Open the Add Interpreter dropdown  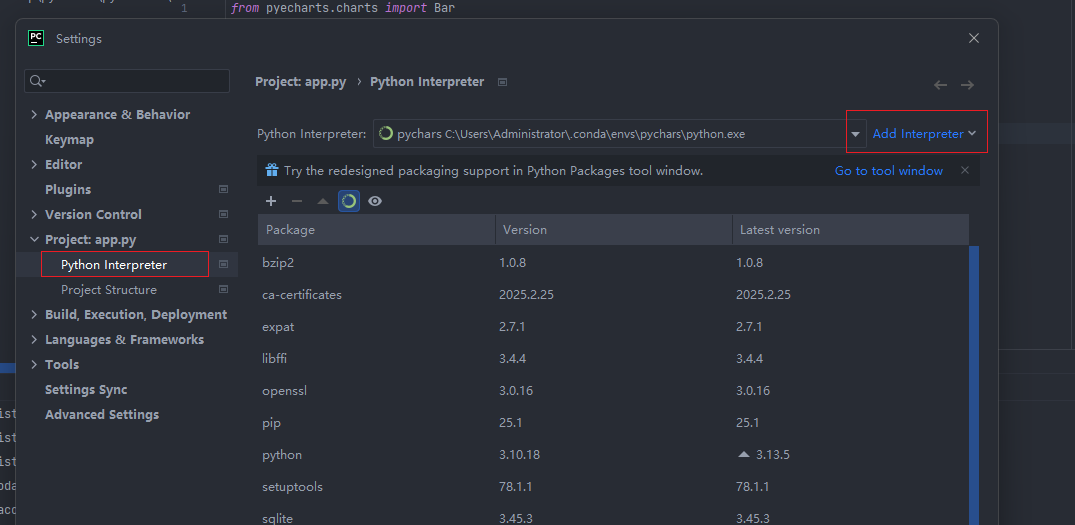point(924,134)
